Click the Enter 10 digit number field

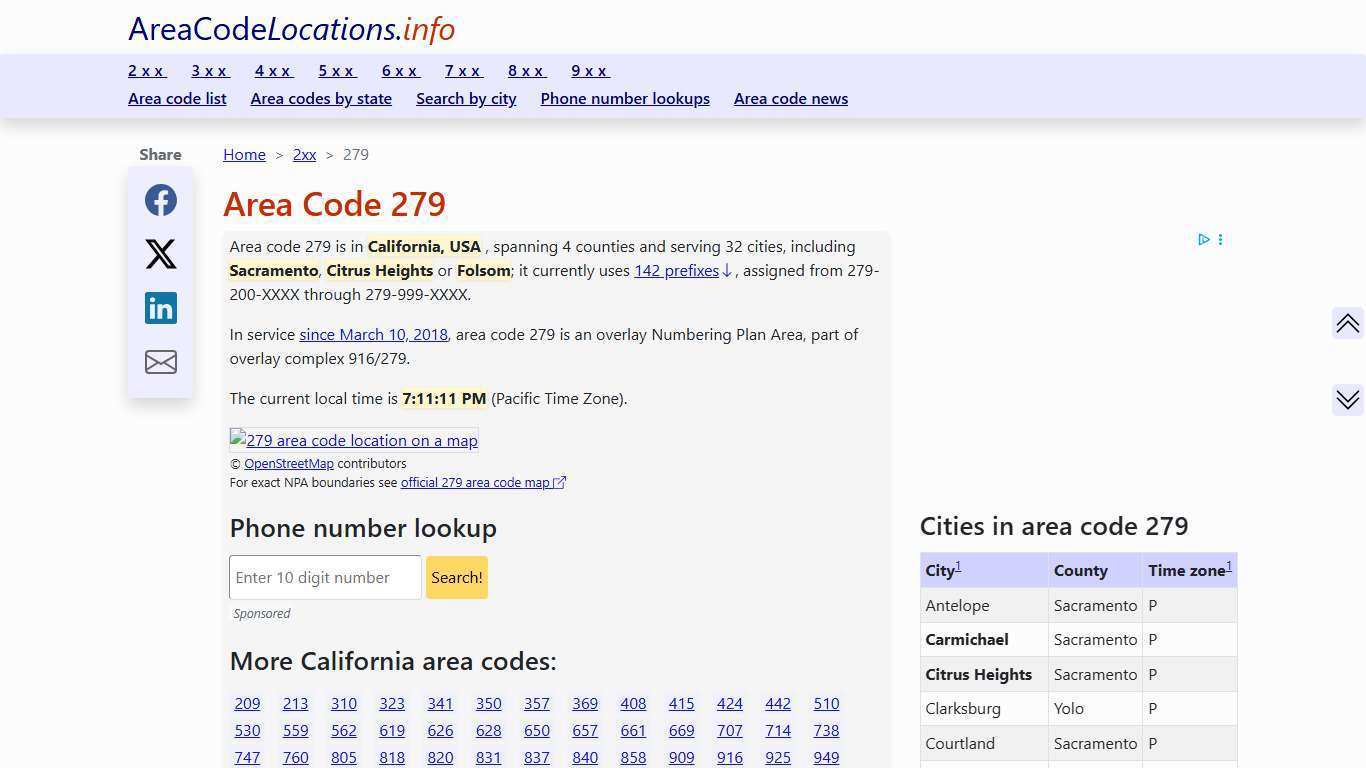click(x=324, y=577)
